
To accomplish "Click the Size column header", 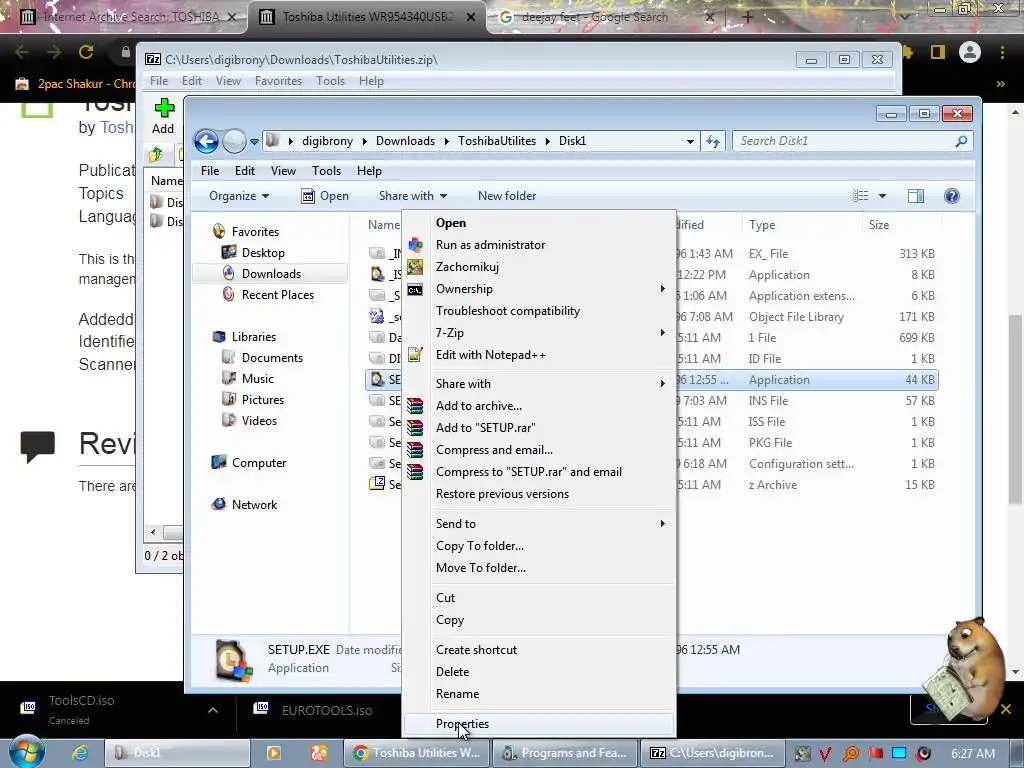I will click(x=902, y=225).
